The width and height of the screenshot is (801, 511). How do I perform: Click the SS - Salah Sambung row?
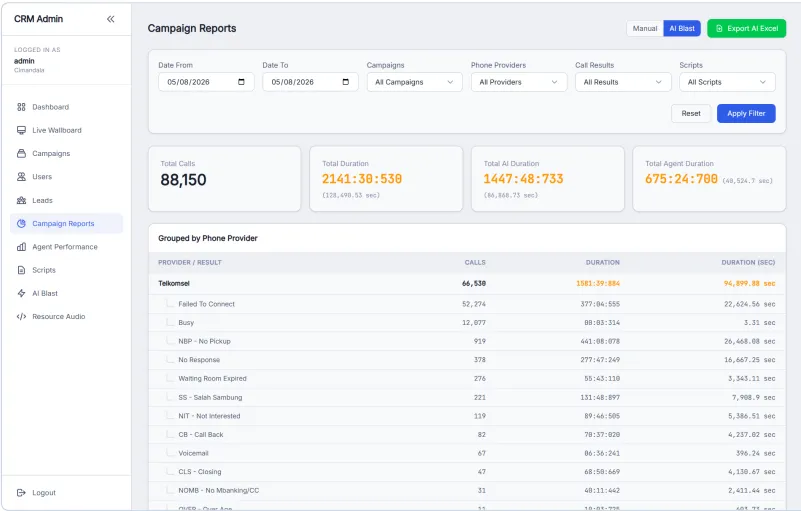click(x=467, y=398)
